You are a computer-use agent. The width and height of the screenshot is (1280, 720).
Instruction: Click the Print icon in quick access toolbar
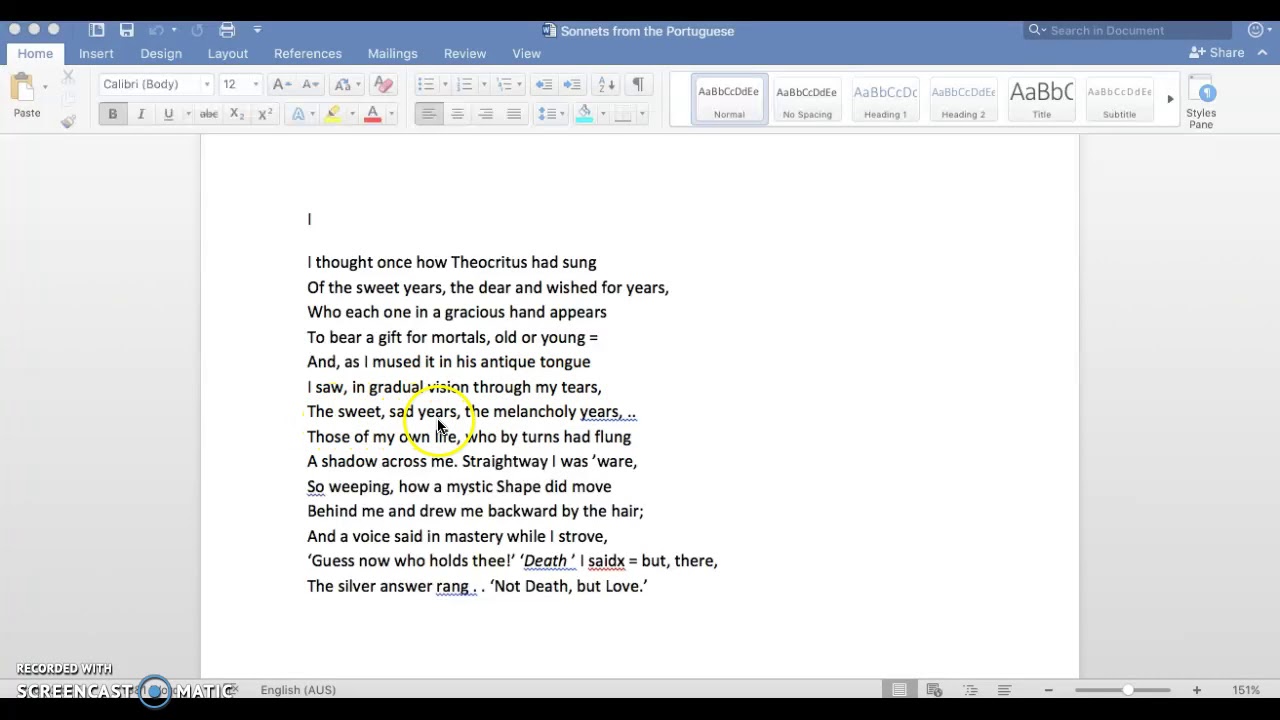[227, 30]
